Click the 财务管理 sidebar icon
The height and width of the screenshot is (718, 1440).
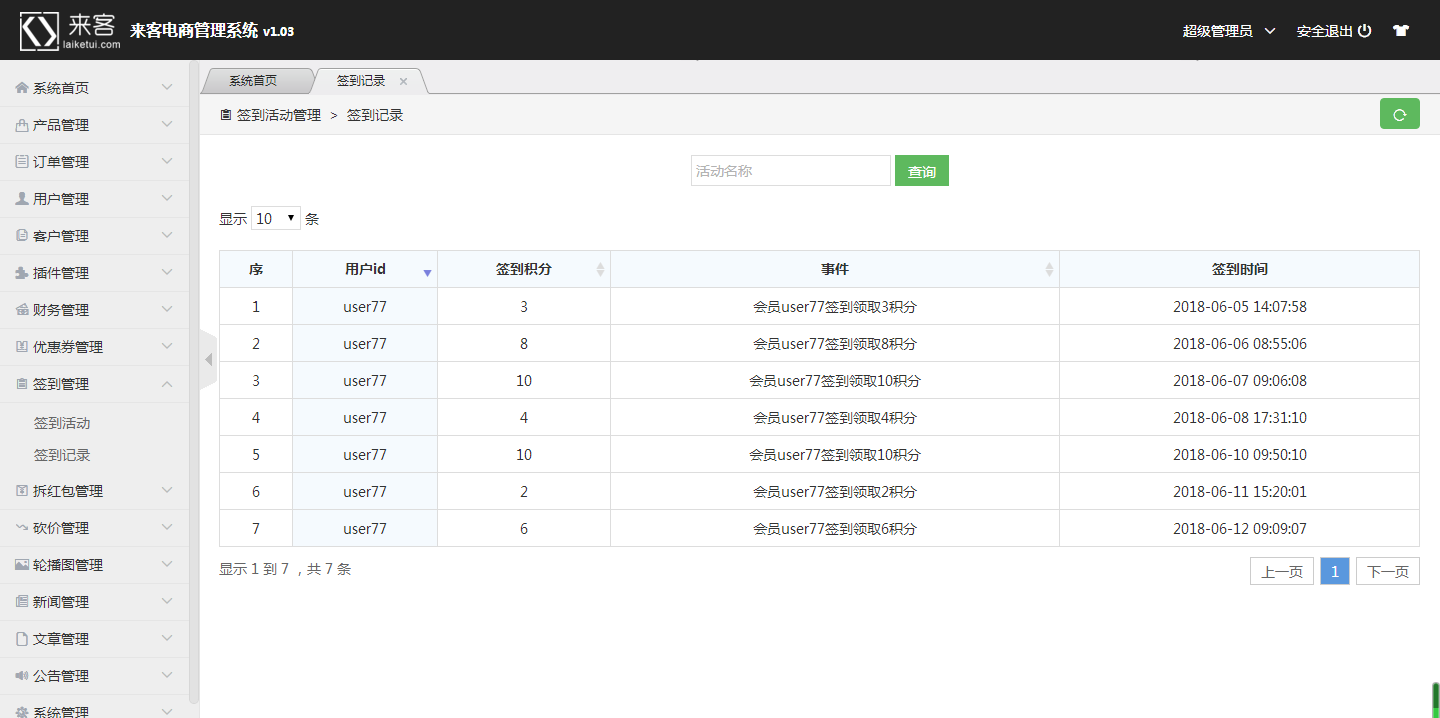pyautogui.click(x=22, y=310)
